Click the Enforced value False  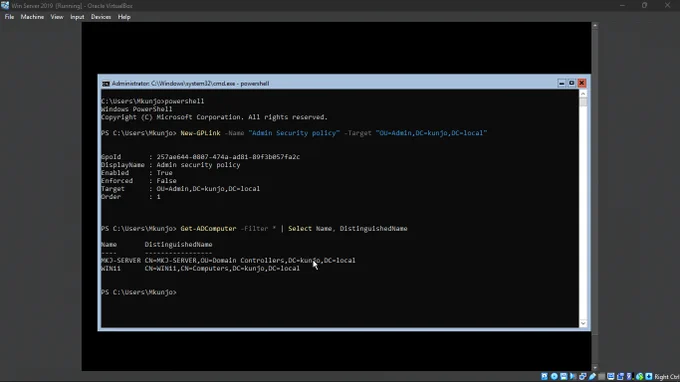coord(167,181)
